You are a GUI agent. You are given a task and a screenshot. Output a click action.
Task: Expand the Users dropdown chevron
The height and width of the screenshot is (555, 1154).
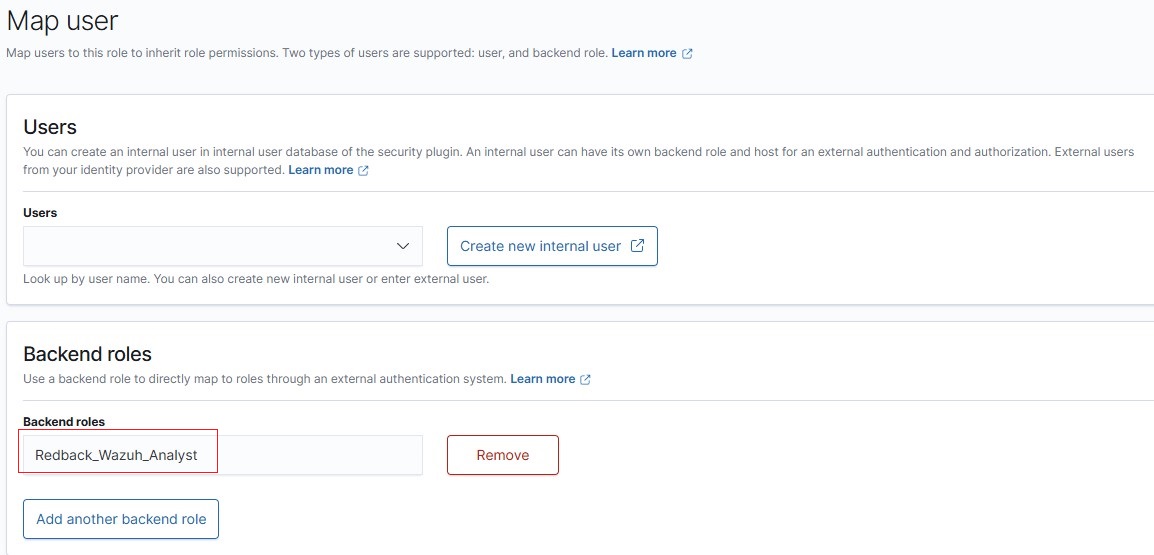tap(403, 246)
